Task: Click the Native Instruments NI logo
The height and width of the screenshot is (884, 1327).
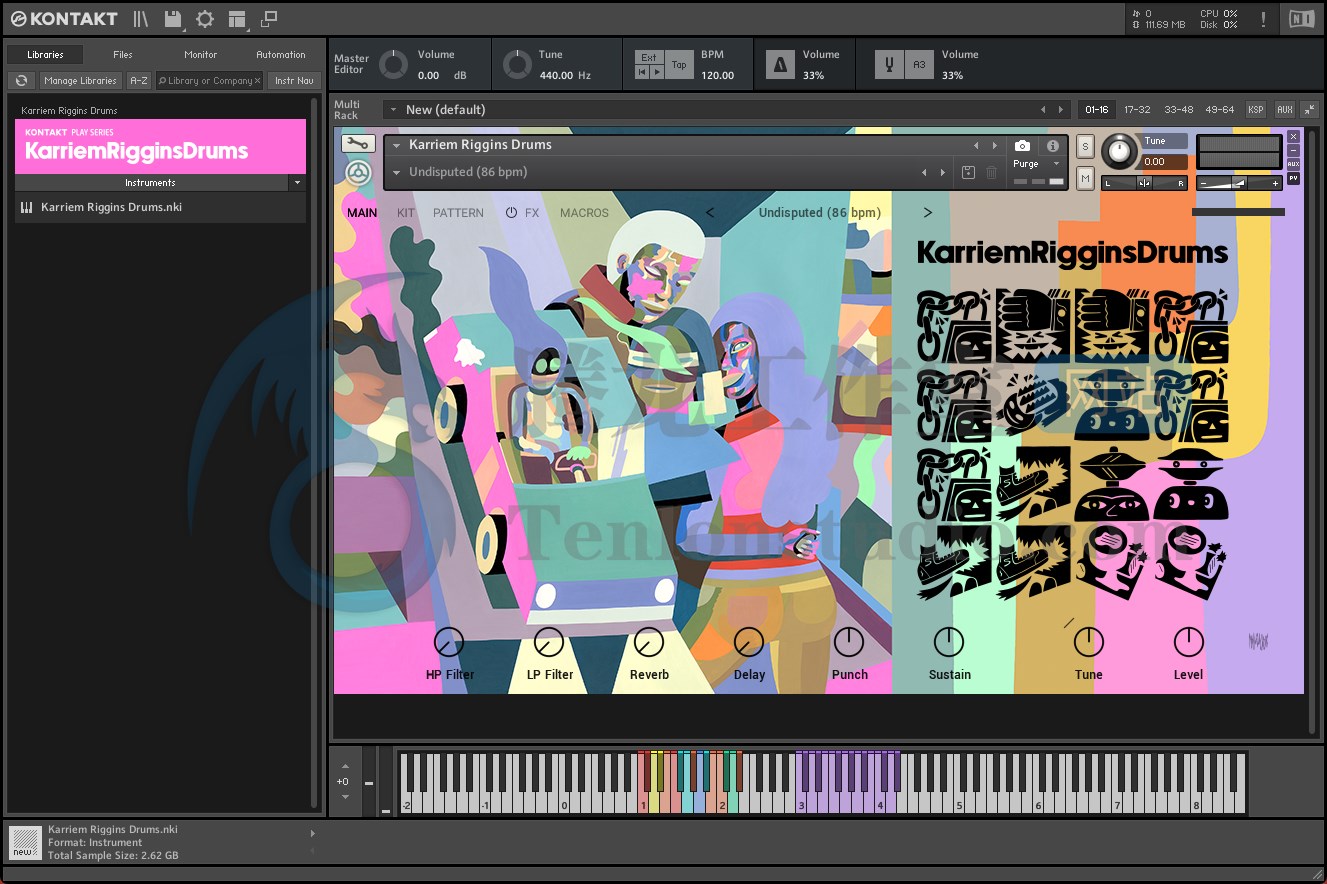Action: (1301, 19)
